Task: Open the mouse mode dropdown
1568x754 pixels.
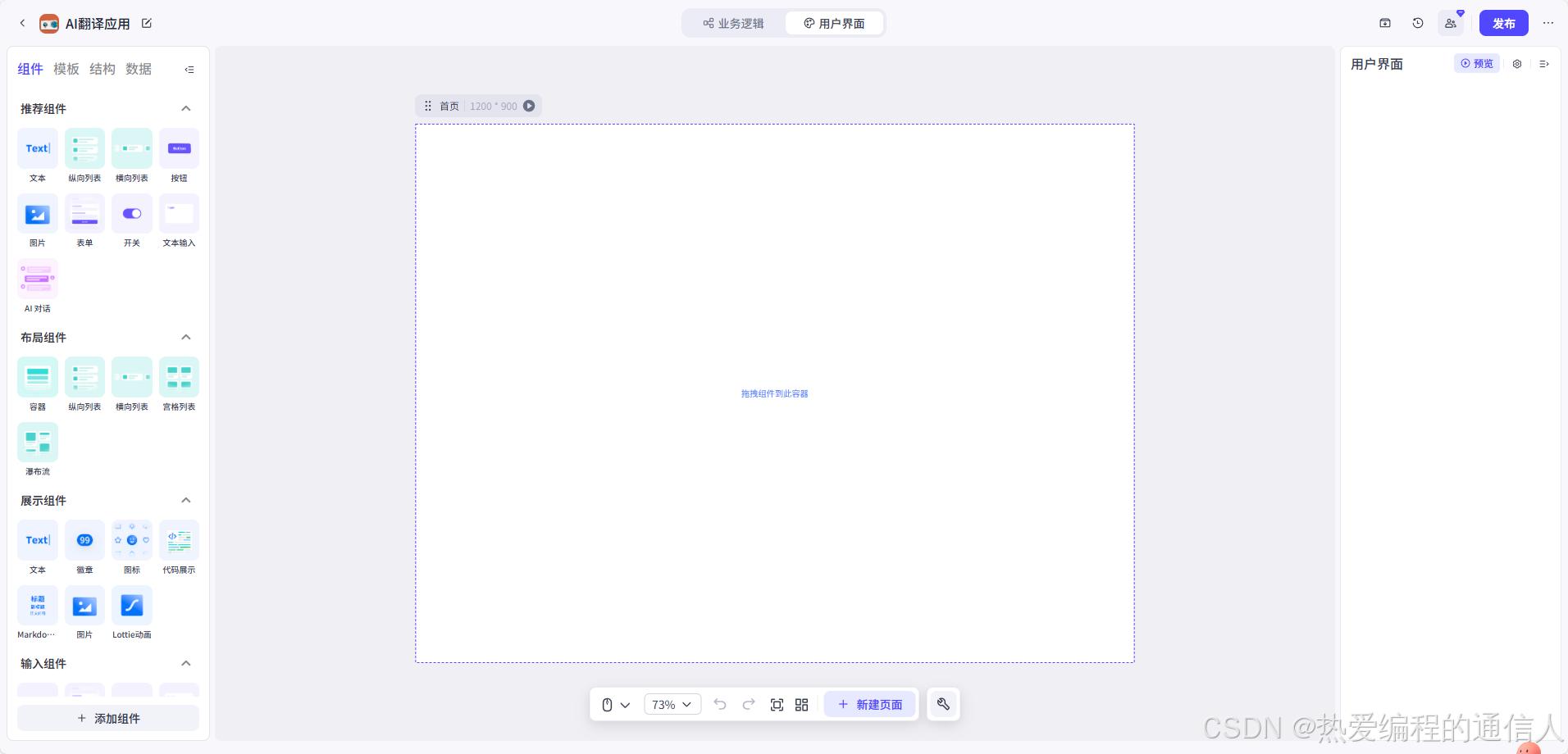Action: [x=615, y=705]
